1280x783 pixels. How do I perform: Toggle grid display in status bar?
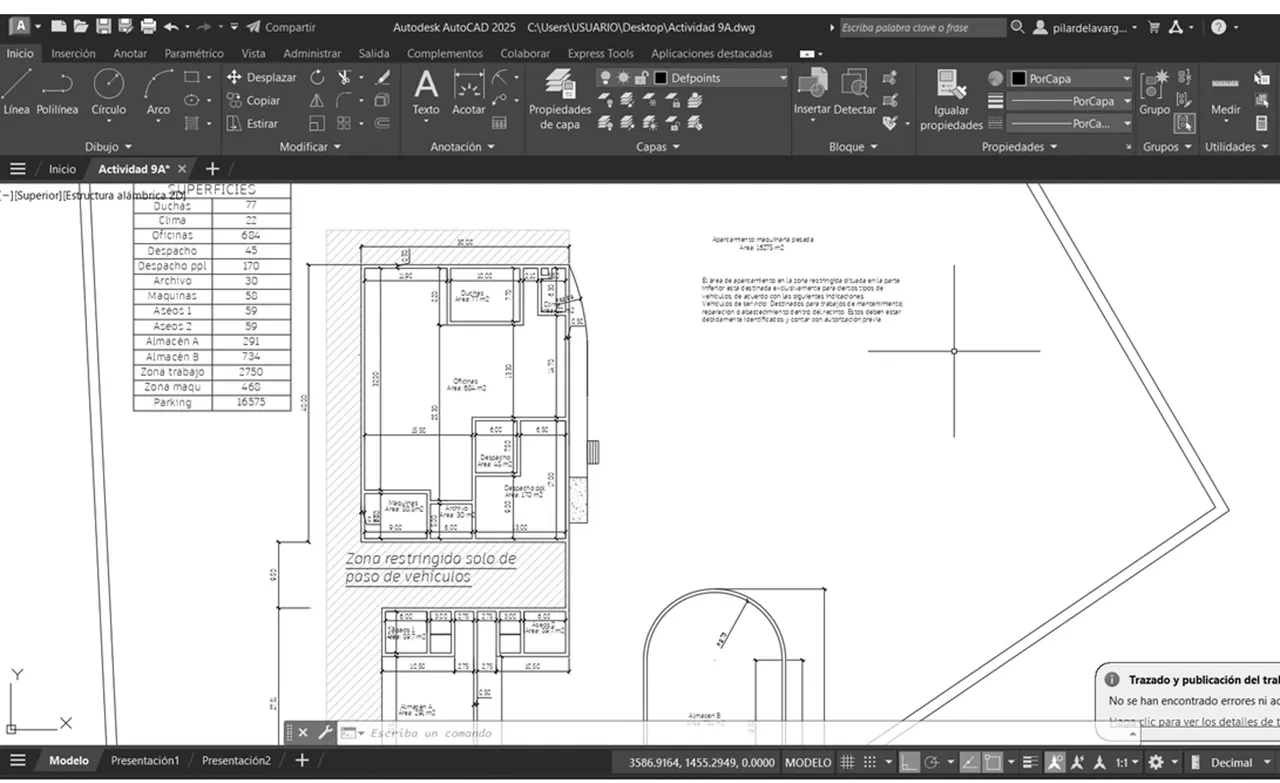[x=847, y=763]
